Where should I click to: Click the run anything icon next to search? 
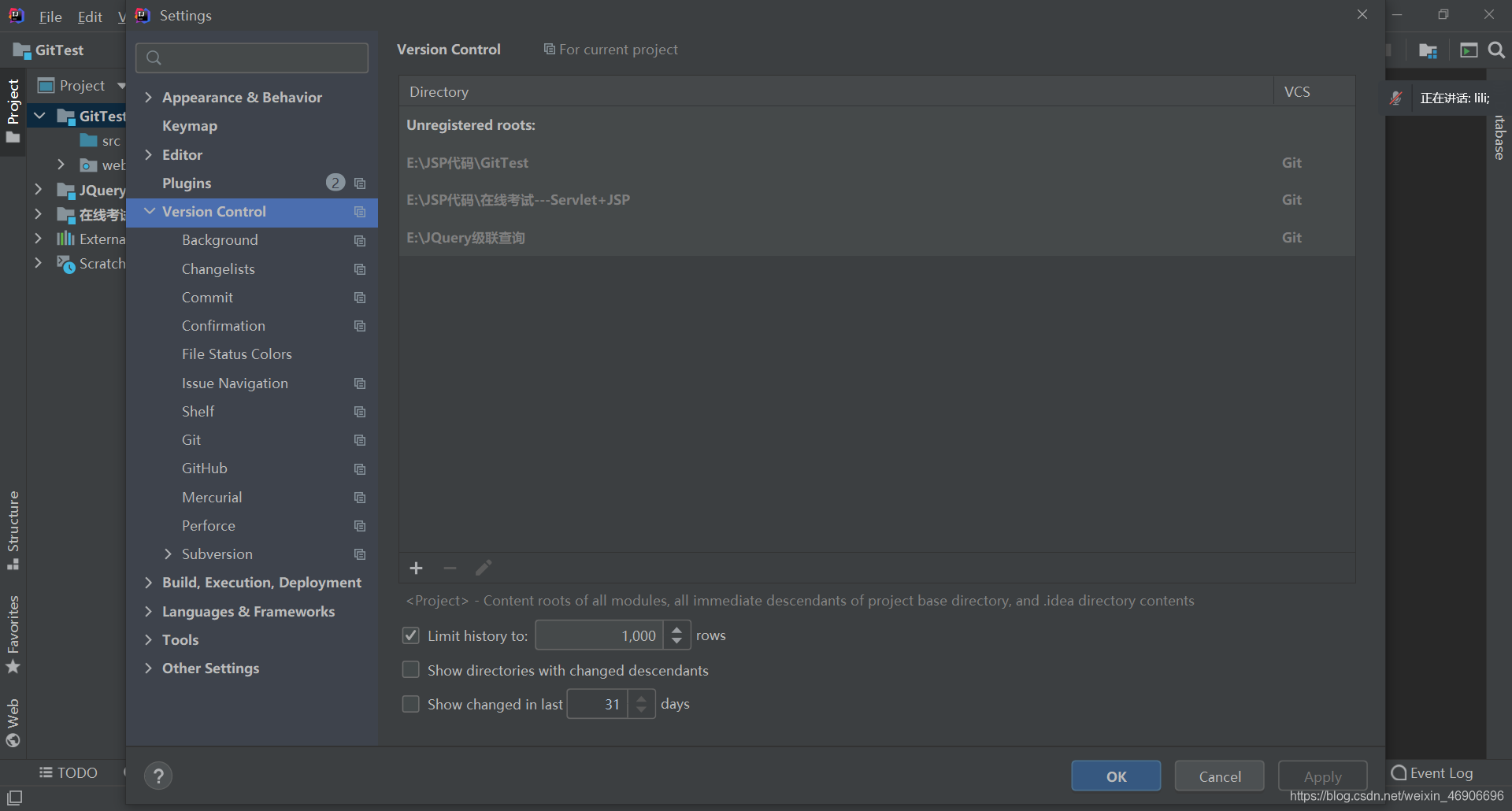pyautogui.click(x=1469, y=50)
